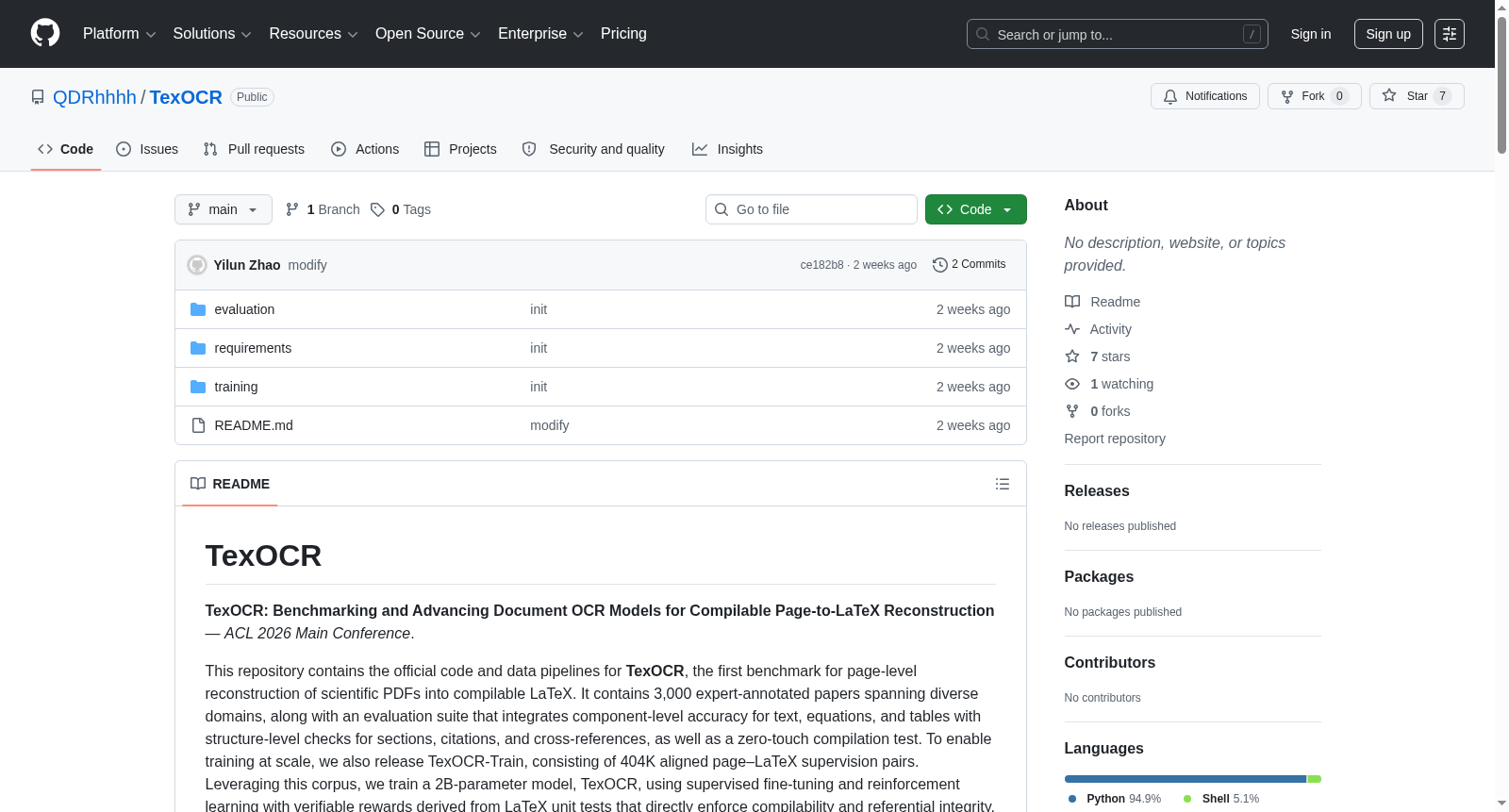View the 7 stars list
1509x812 pixels.
(1098, 356)
